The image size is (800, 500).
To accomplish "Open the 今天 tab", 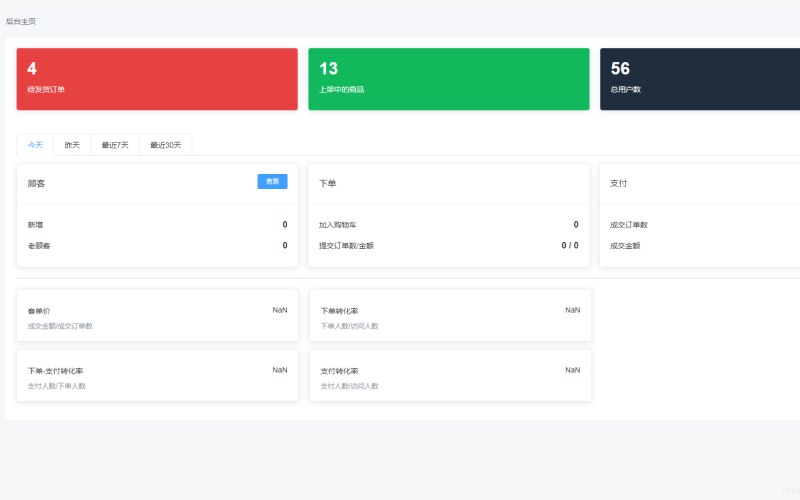I will click(x=35, y=145).
